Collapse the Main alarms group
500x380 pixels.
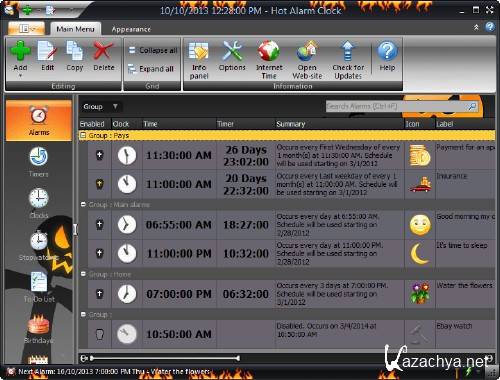[x=83, y=204]
